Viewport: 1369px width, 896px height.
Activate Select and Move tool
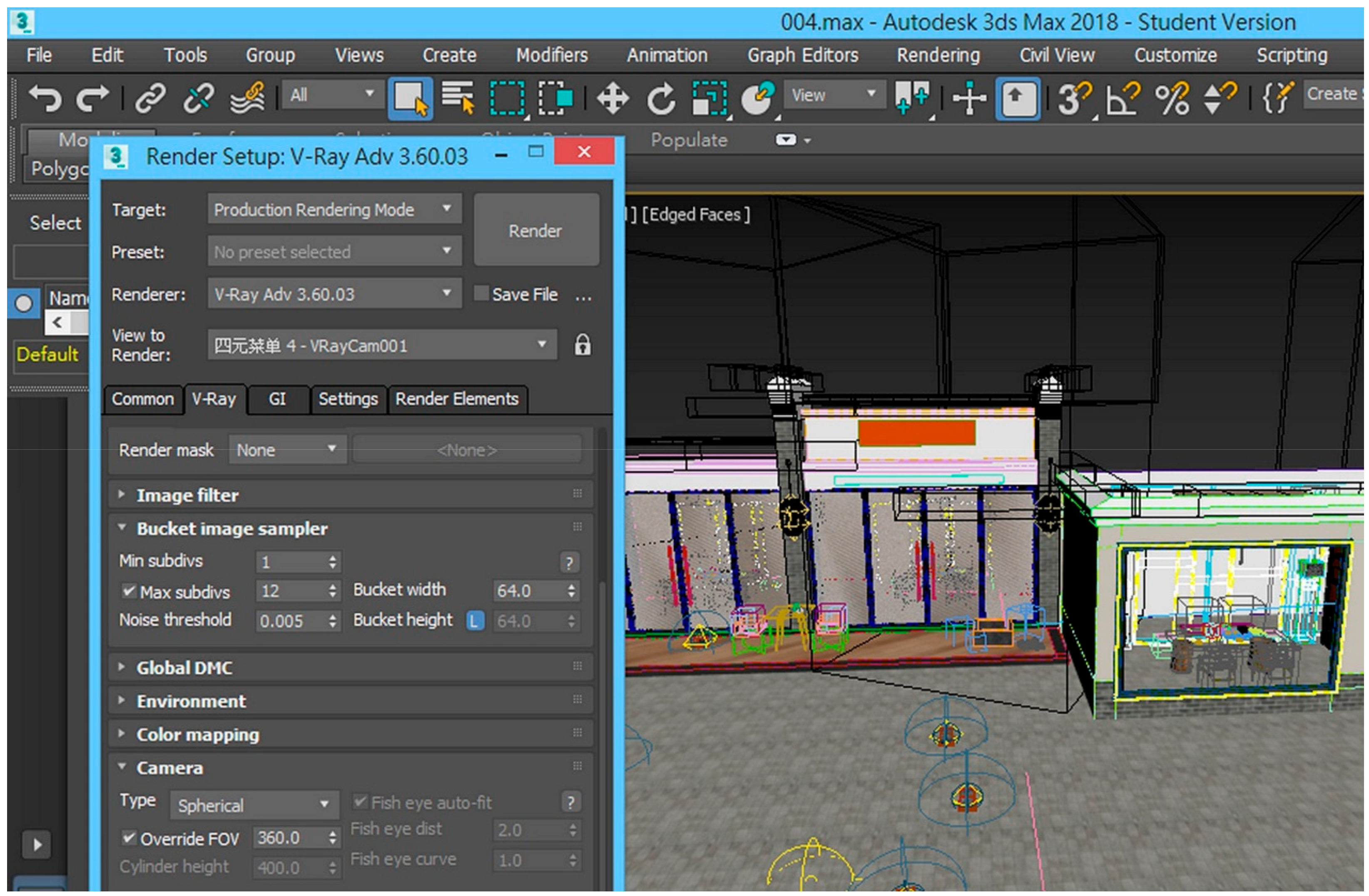(612, 98)
